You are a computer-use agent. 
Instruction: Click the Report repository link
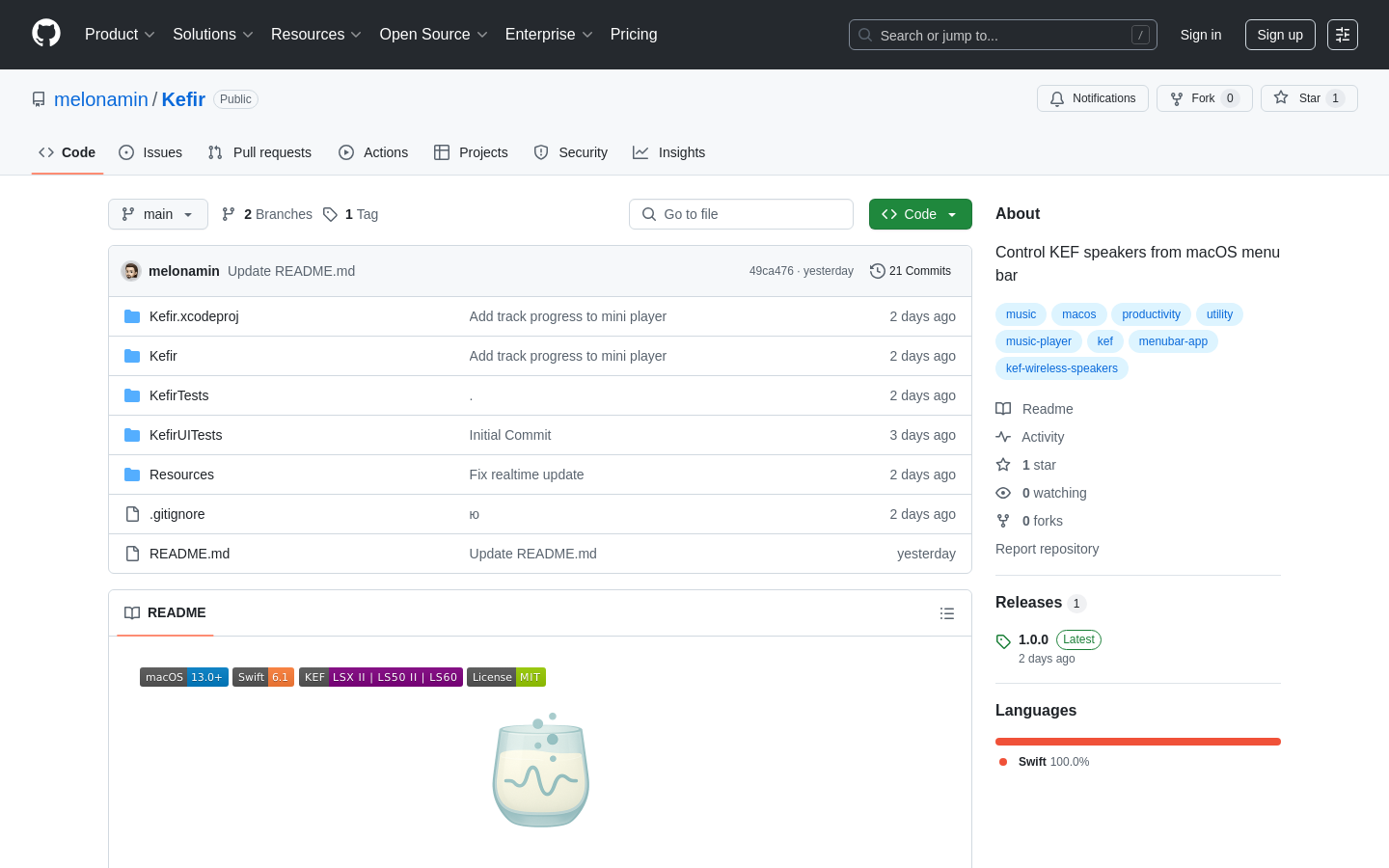click(1047, 549)
